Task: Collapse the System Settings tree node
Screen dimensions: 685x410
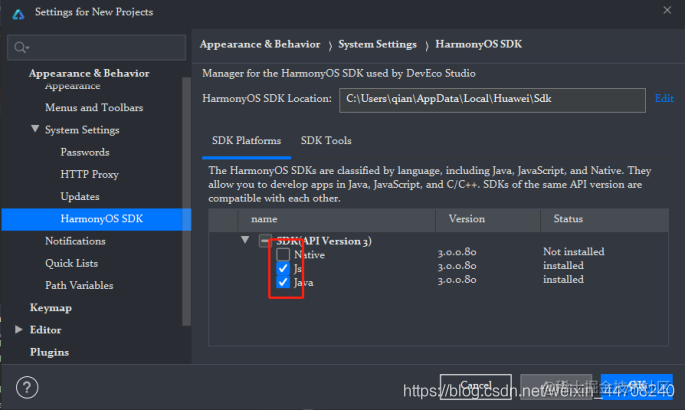Action: coord(35,129)
